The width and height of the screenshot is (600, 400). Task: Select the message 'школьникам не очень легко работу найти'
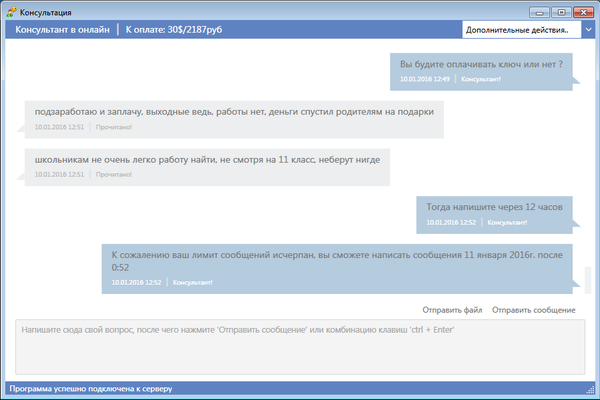[206, 159]
